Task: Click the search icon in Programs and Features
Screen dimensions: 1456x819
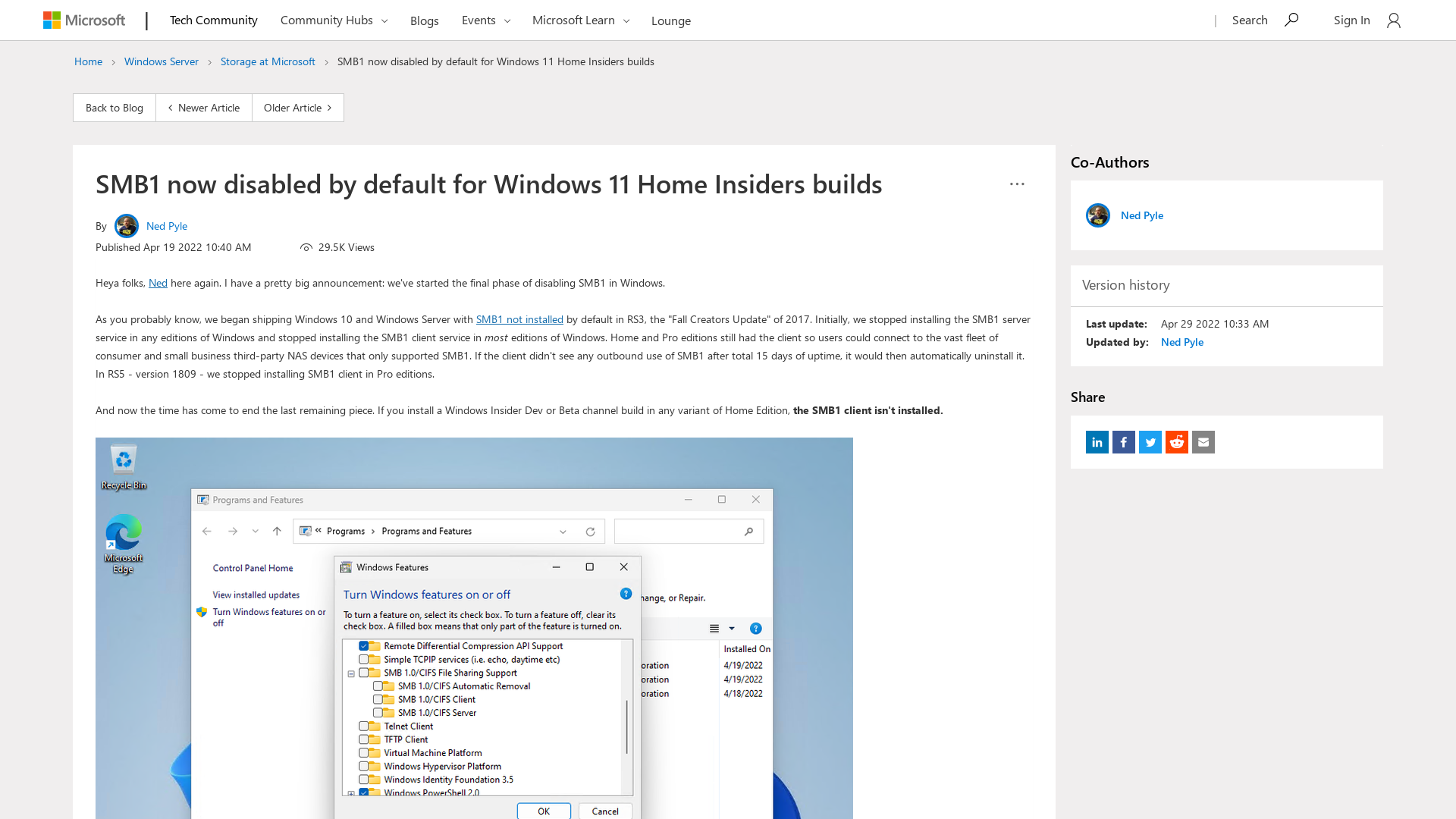Action: (748, 532)
